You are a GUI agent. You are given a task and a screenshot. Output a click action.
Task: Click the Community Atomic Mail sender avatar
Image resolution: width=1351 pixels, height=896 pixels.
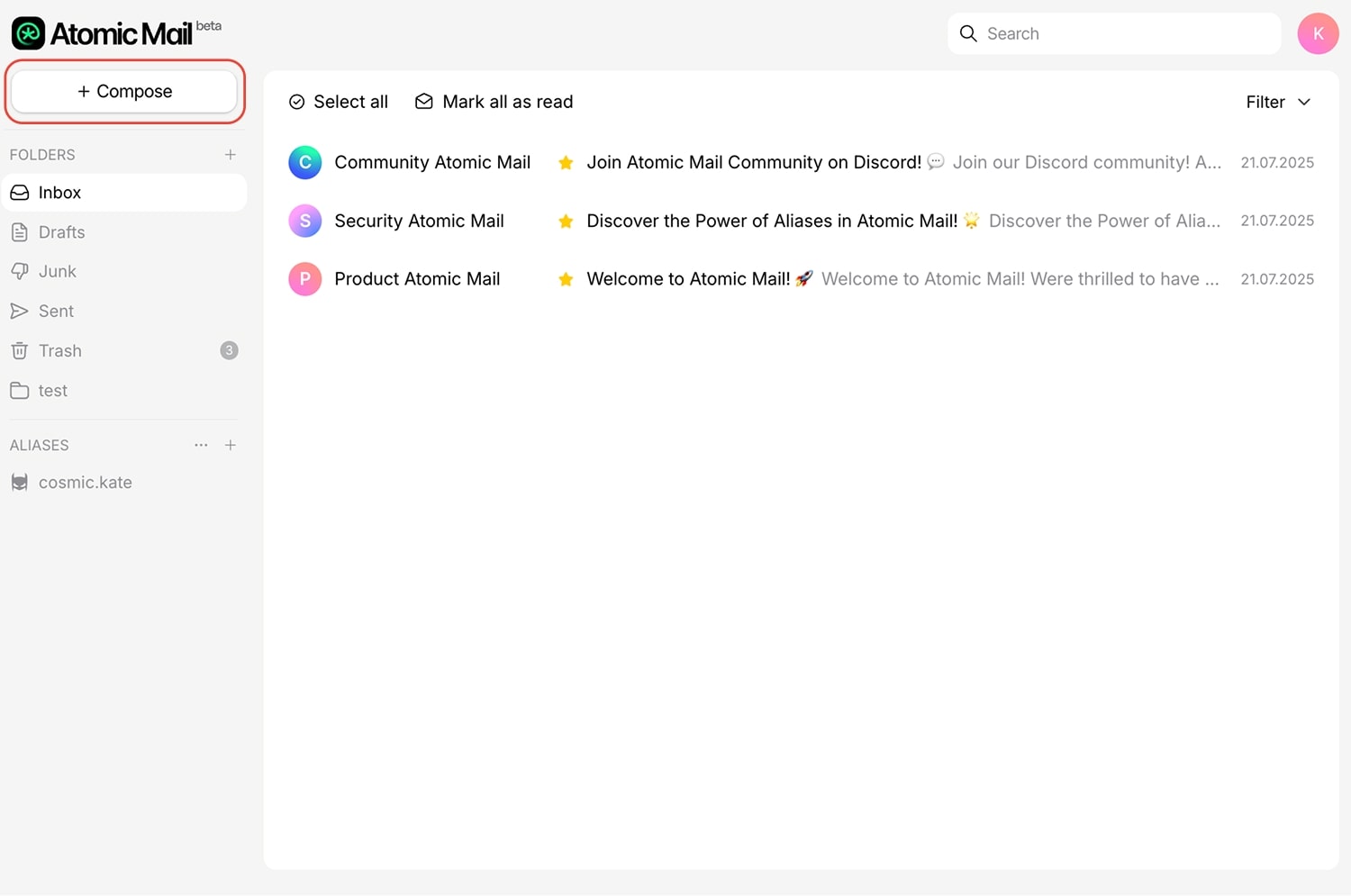point(305,162)
